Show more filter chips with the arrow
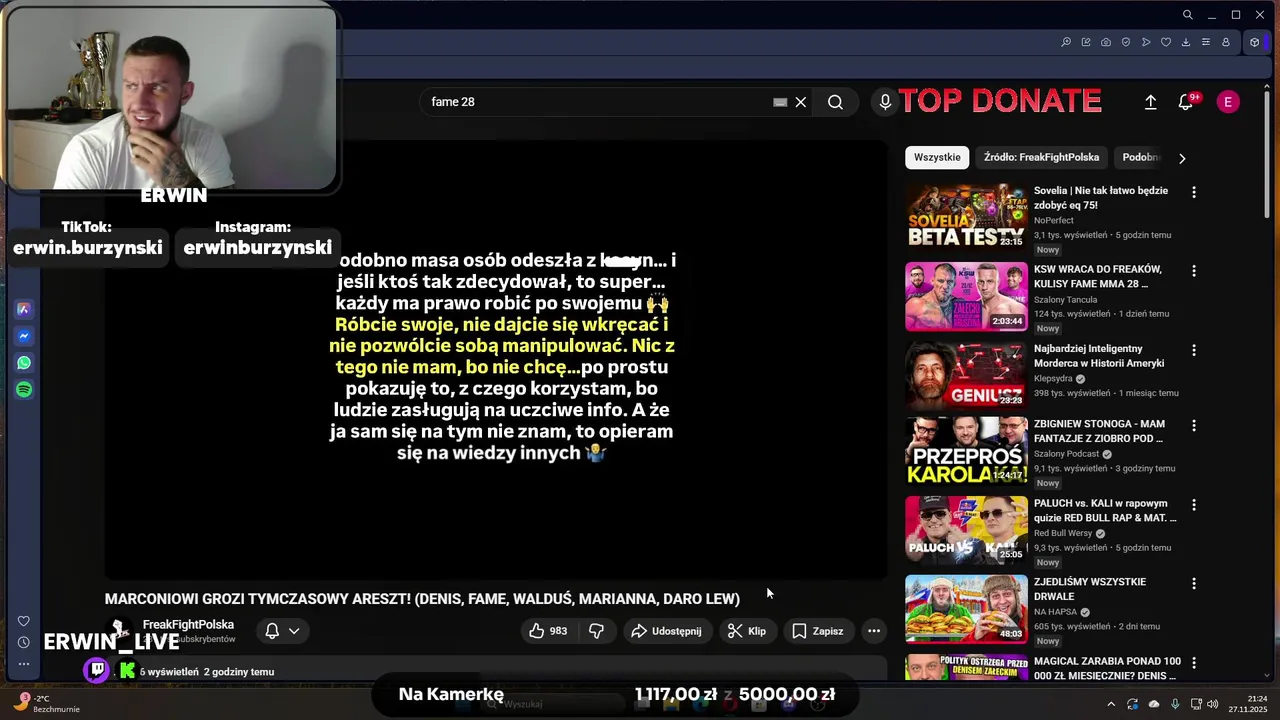This screenshot has width=1280, height=720. [1182, 158]
